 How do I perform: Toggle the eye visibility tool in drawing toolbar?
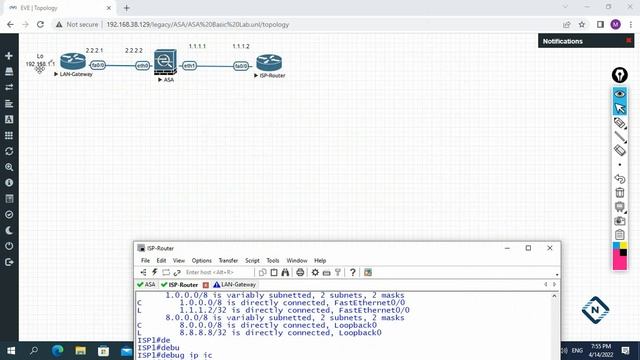[x=620, y=94]
